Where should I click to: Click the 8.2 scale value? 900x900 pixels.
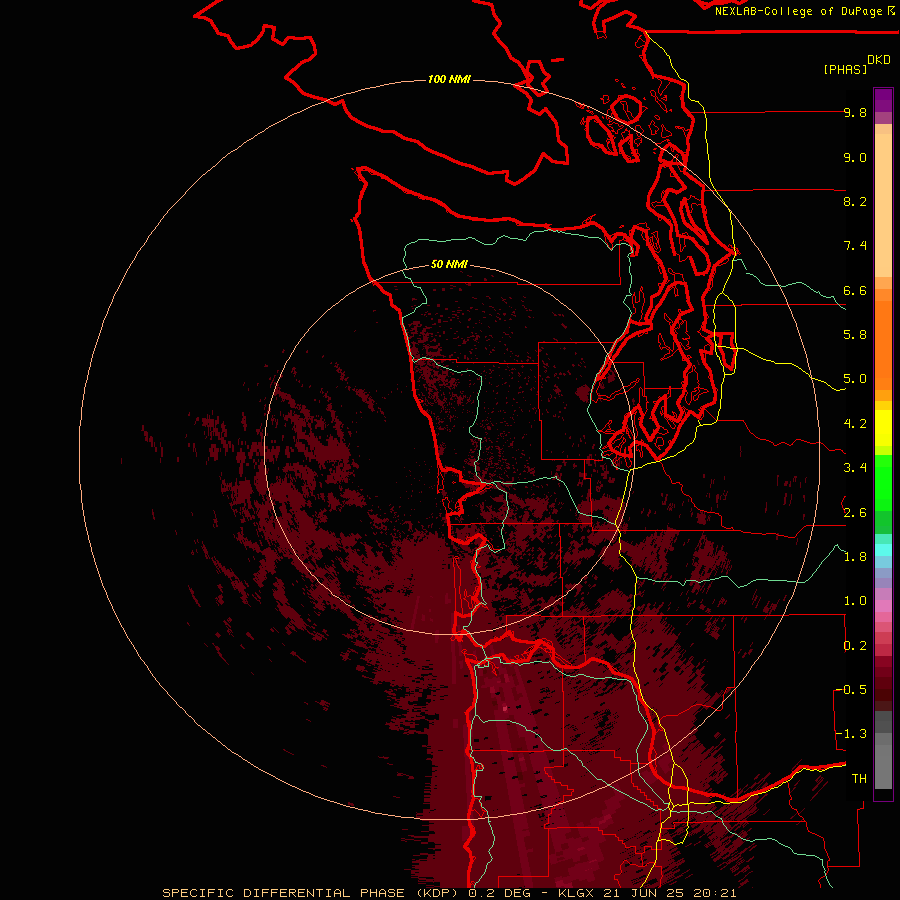pos(855,201)
